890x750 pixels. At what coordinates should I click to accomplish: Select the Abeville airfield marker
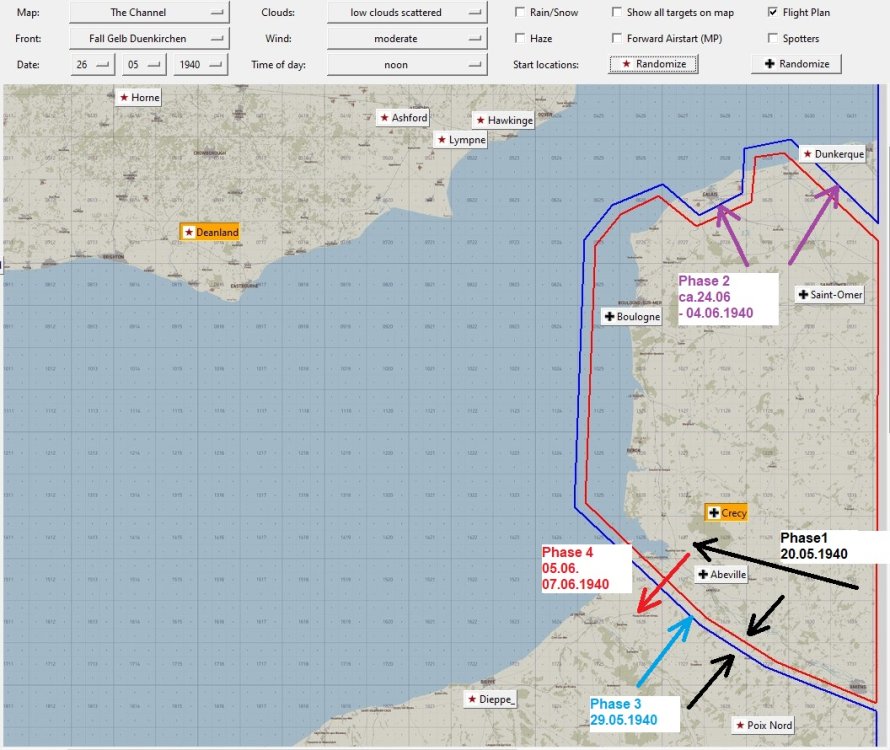pos(721,574)
